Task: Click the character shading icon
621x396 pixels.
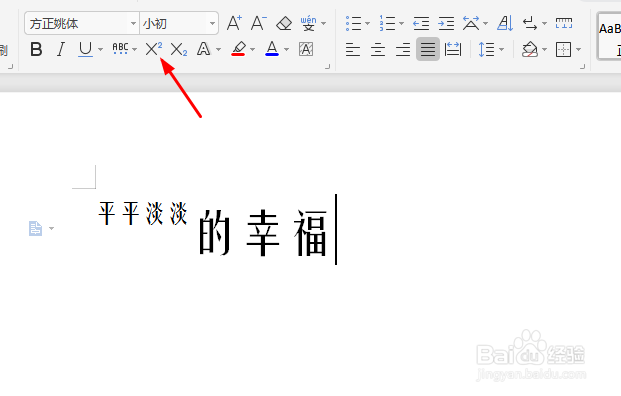Action: tap(306, 49)
